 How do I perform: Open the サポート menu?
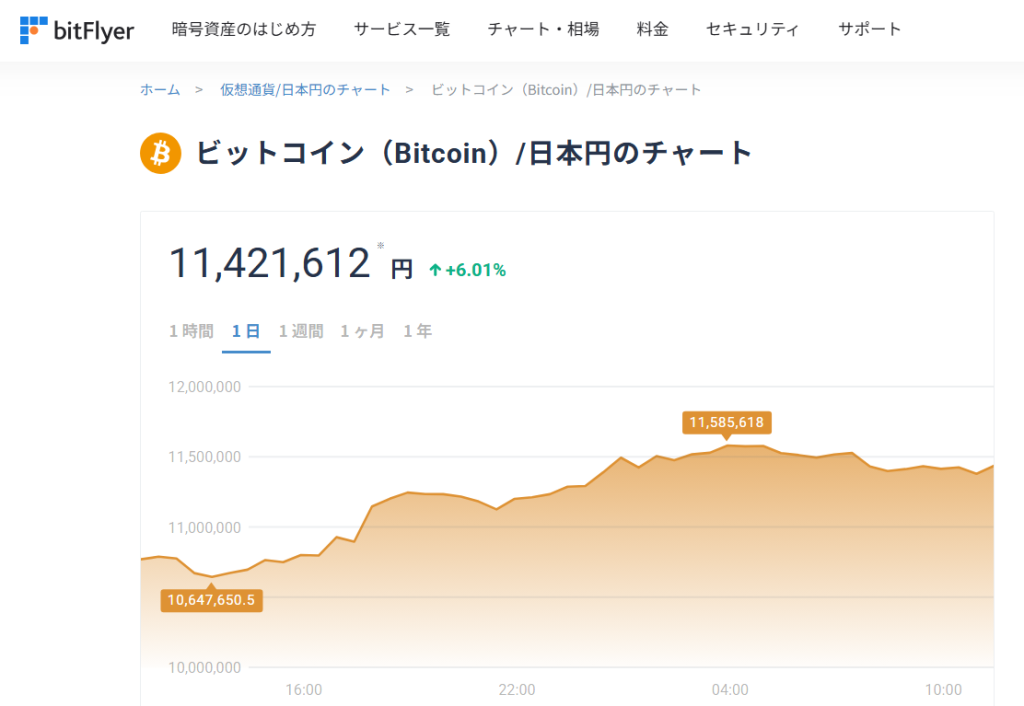[869, 29]
